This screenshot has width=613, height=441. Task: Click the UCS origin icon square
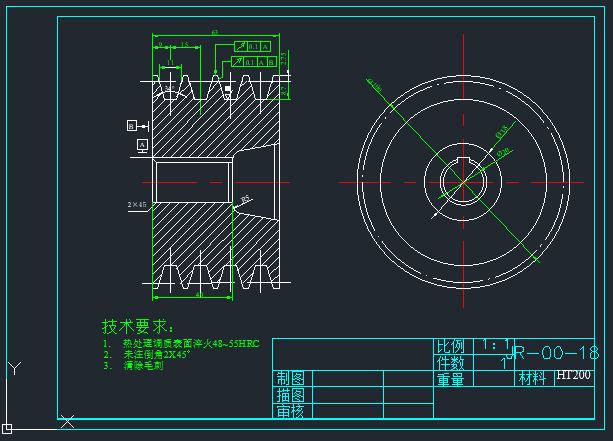pyautogui.click(x=7, y=428)
